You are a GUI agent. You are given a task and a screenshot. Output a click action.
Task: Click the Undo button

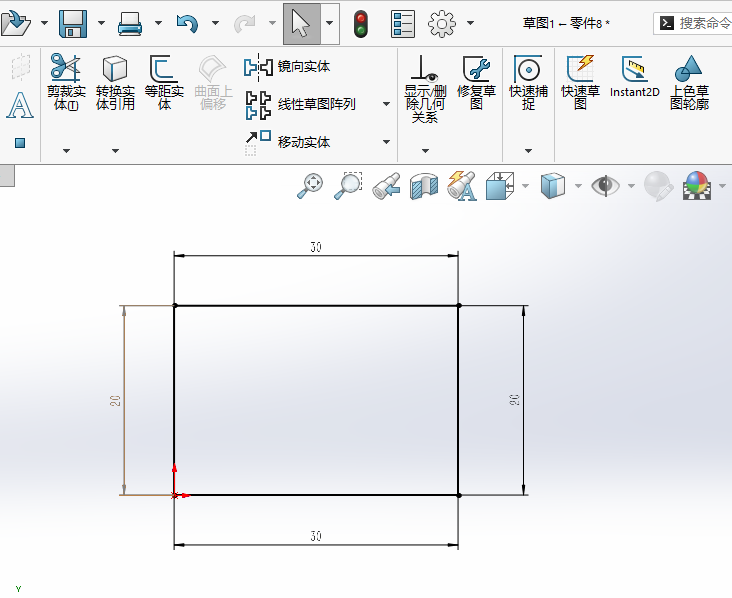187,23
